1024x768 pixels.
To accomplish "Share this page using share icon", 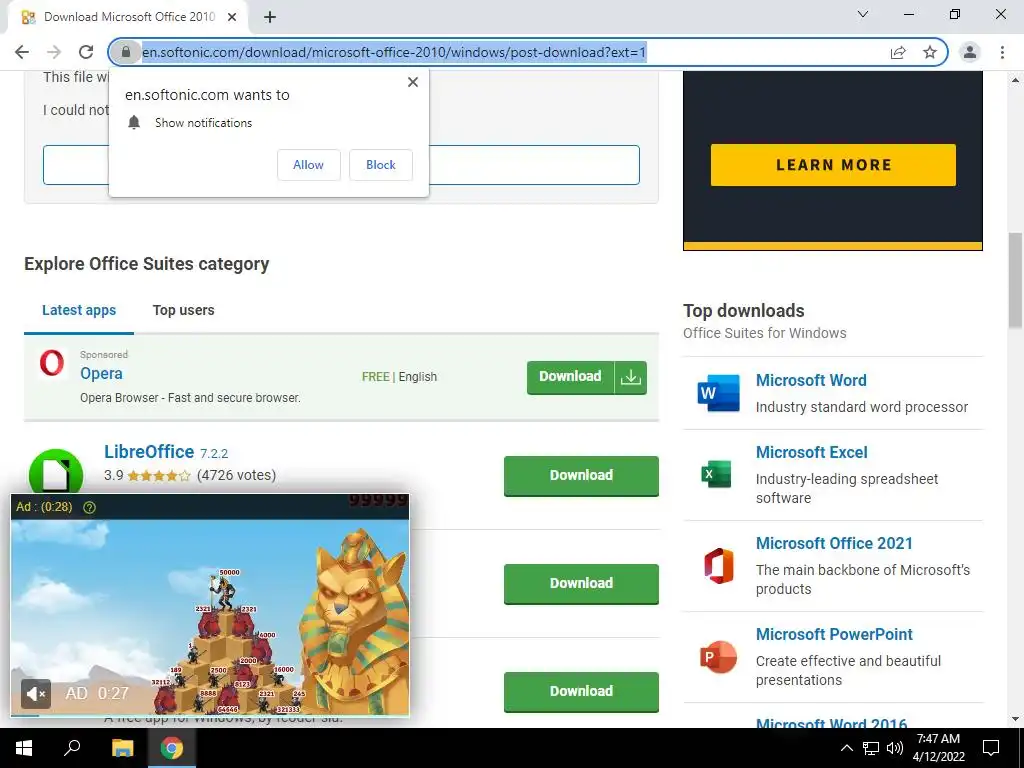I will tap(898, 52).
